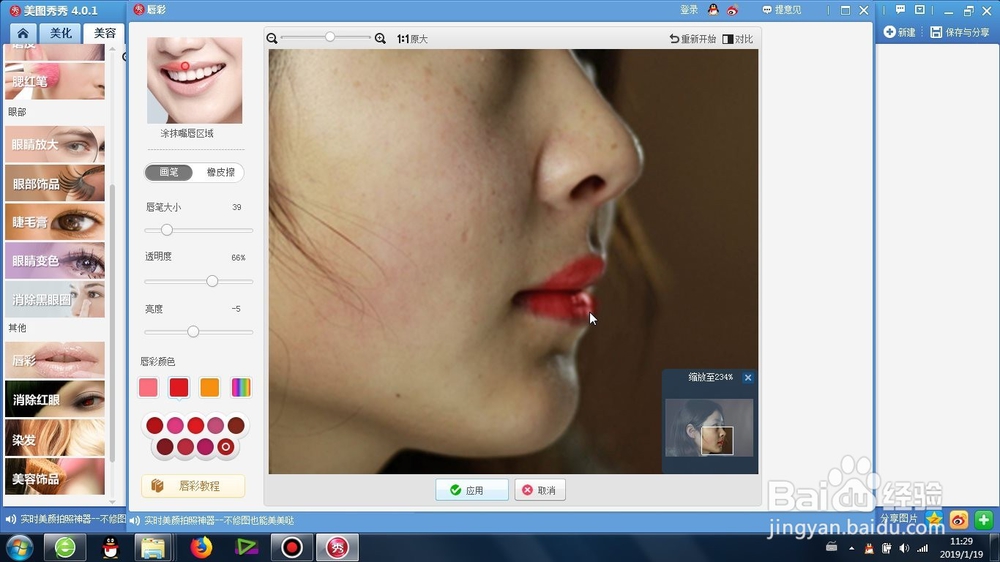This screenshot has height=562, width=1000.
Task: Click the 应用 apply button
Action: click(472, 490)
